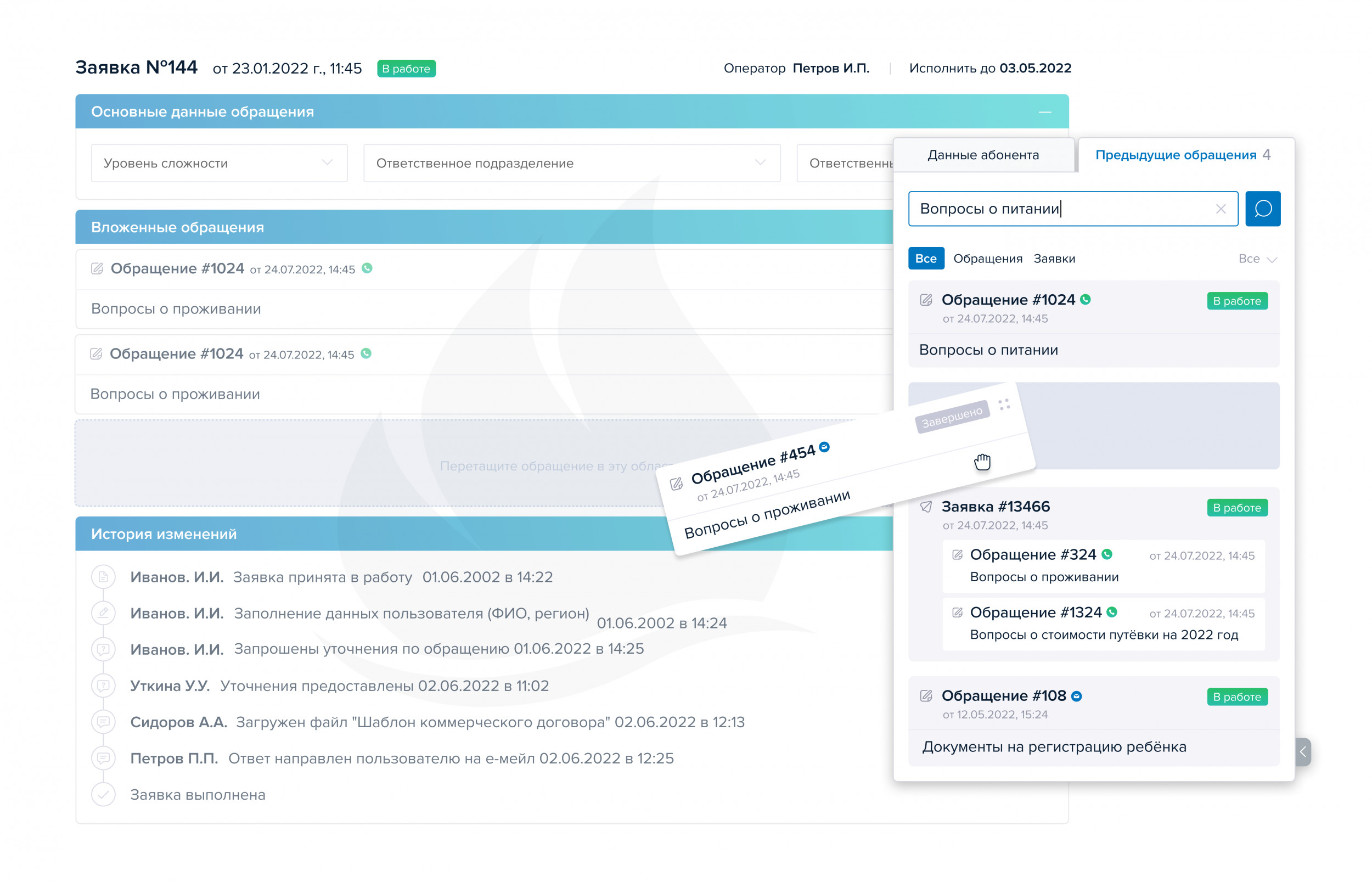The width and height of the screenshot is (1372, 882).
Task: Collapse Основные данные обращения section
Action: pos(1044,111)
